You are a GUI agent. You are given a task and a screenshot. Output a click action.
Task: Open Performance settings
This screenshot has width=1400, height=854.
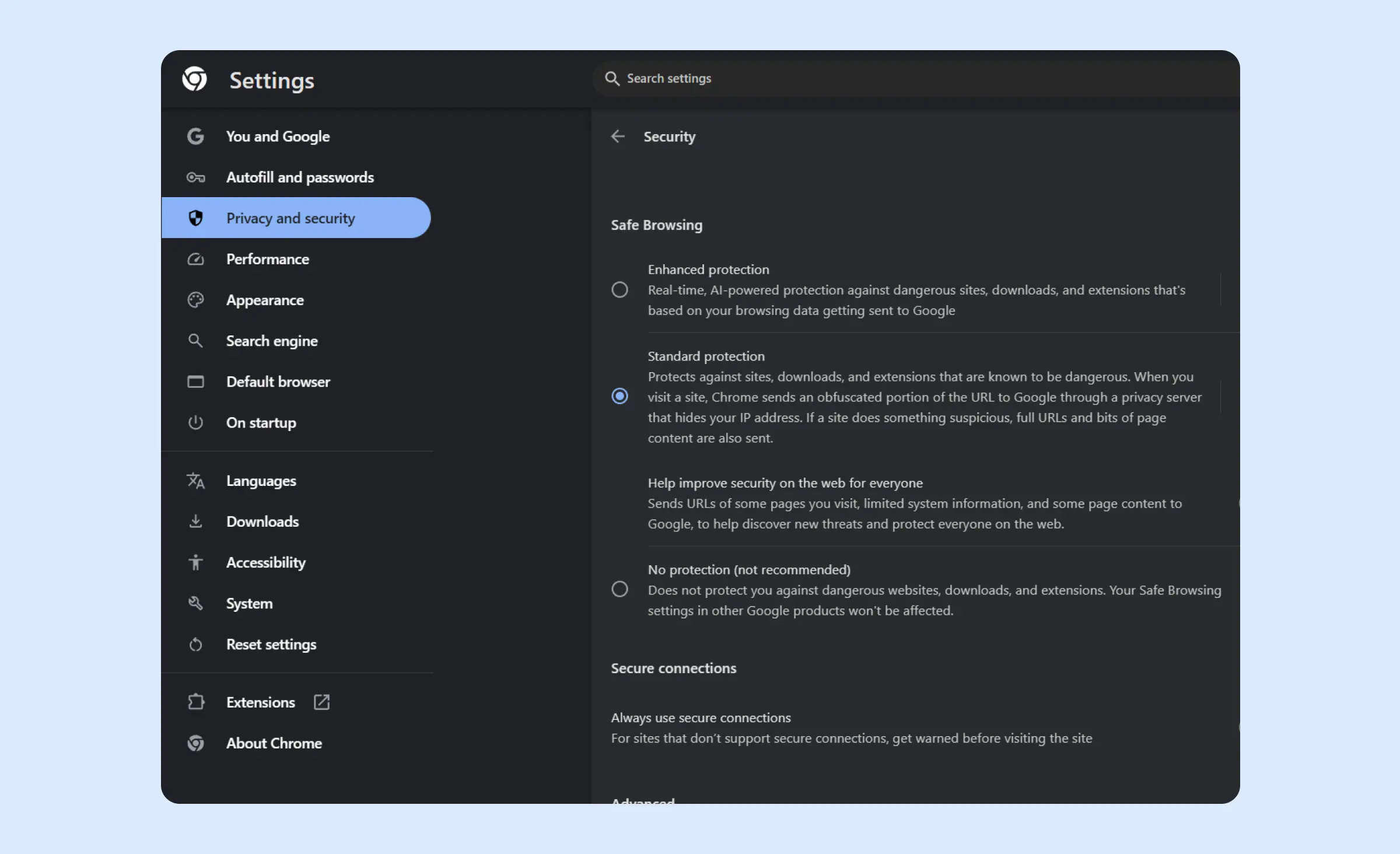point(296,259)
